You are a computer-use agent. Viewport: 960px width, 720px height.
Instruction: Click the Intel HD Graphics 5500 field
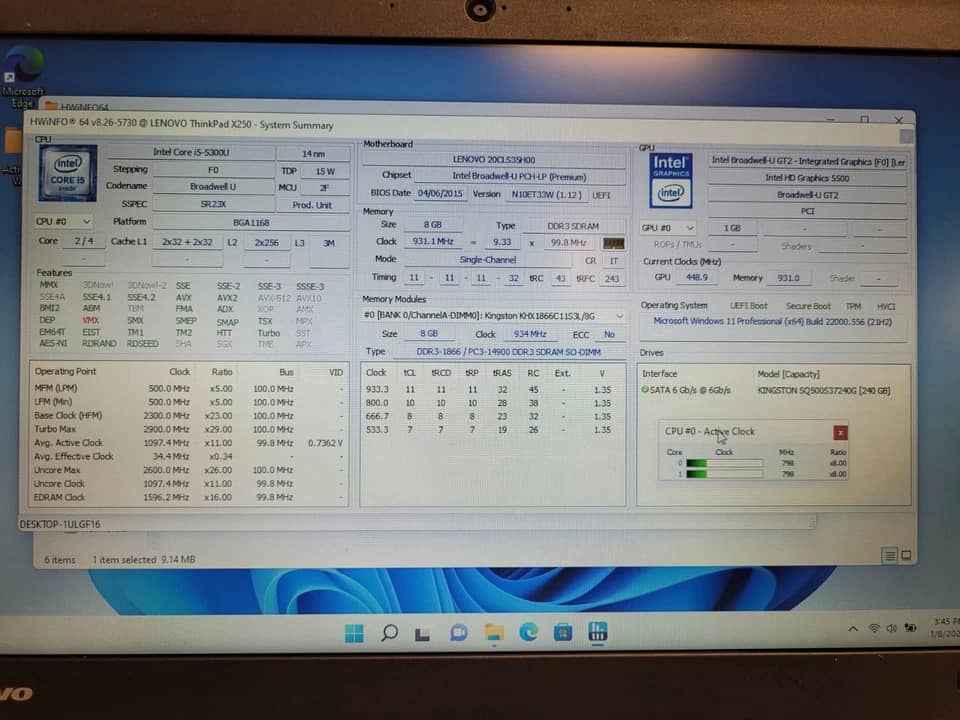[x=806, y=178]
